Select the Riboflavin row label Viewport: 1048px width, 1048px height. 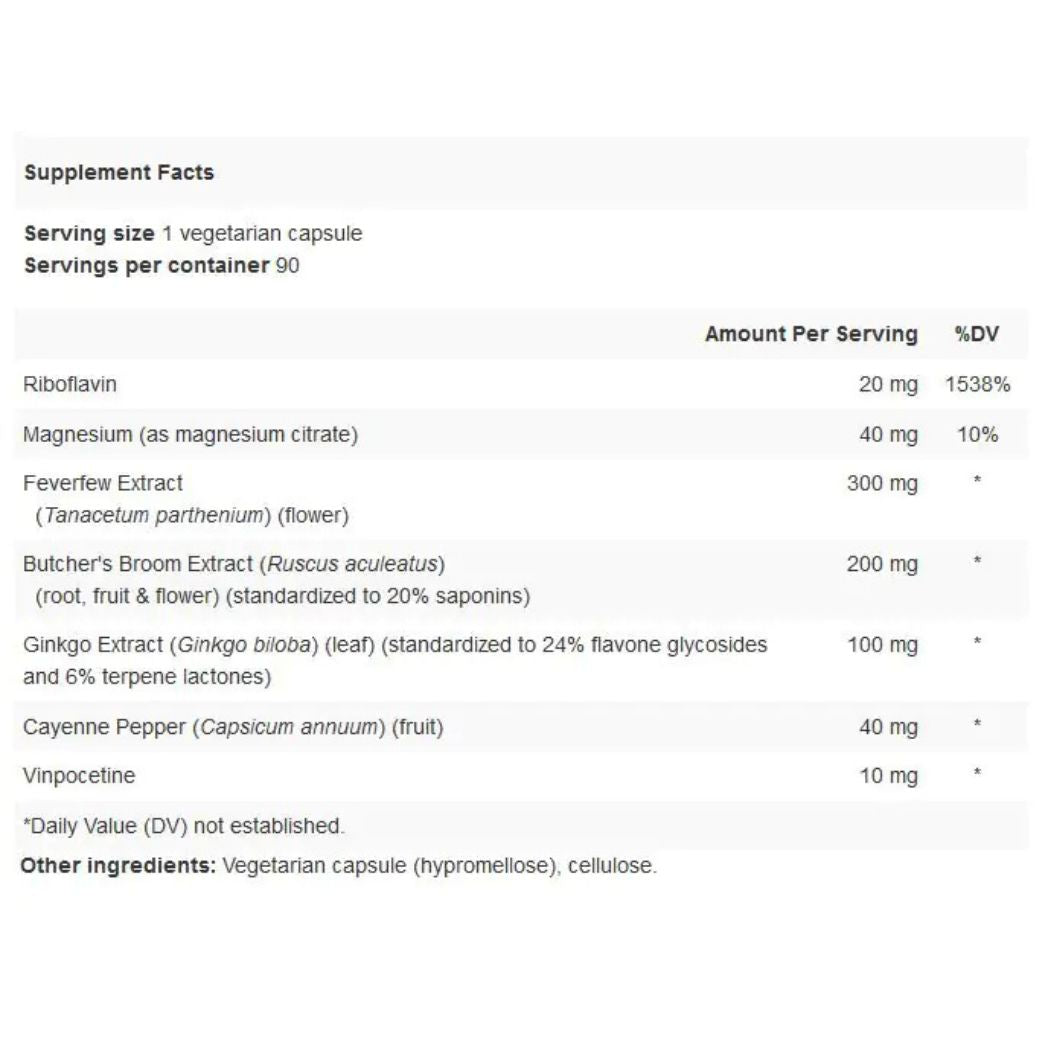tap(69, 384)
